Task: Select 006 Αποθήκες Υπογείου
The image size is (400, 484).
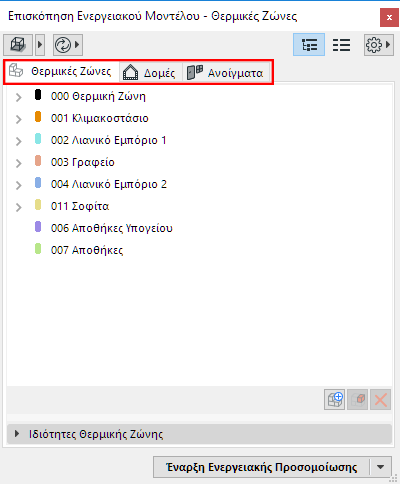Action: 112,228
